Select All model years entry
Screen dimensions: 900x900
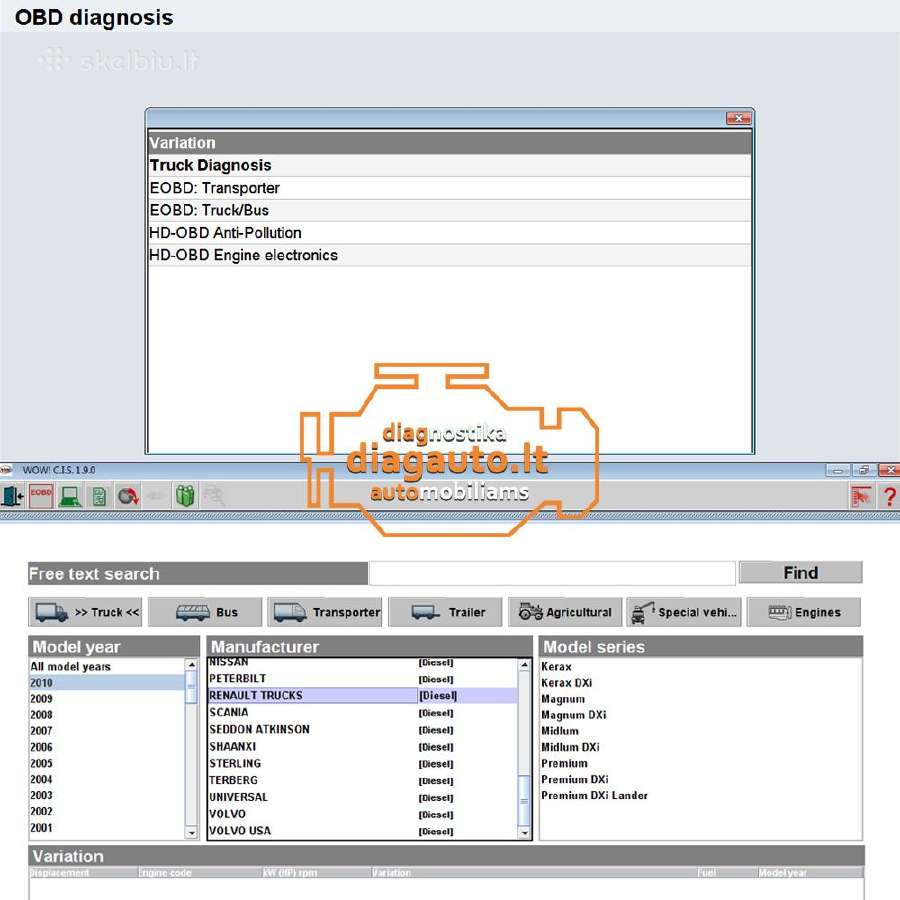107,666
